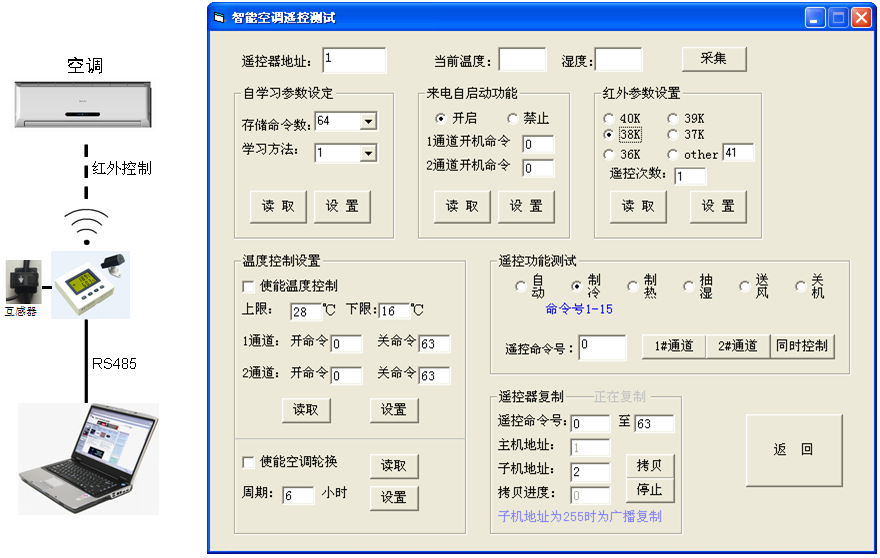Viewport: 880px width, 558px height.
Task: Click the 返回 return button
Action: tap(794, 450)
